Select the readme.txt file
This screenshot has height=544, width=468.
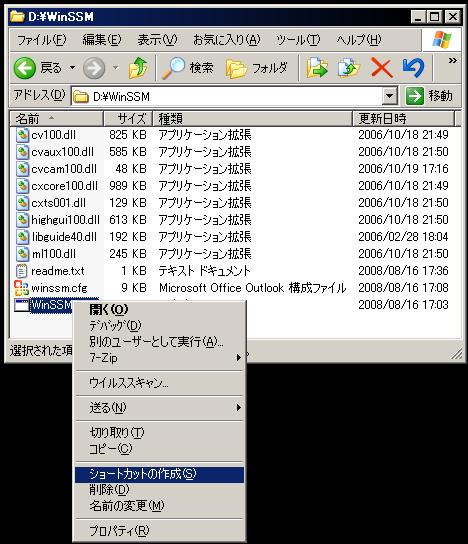click(x=58, y=271)
